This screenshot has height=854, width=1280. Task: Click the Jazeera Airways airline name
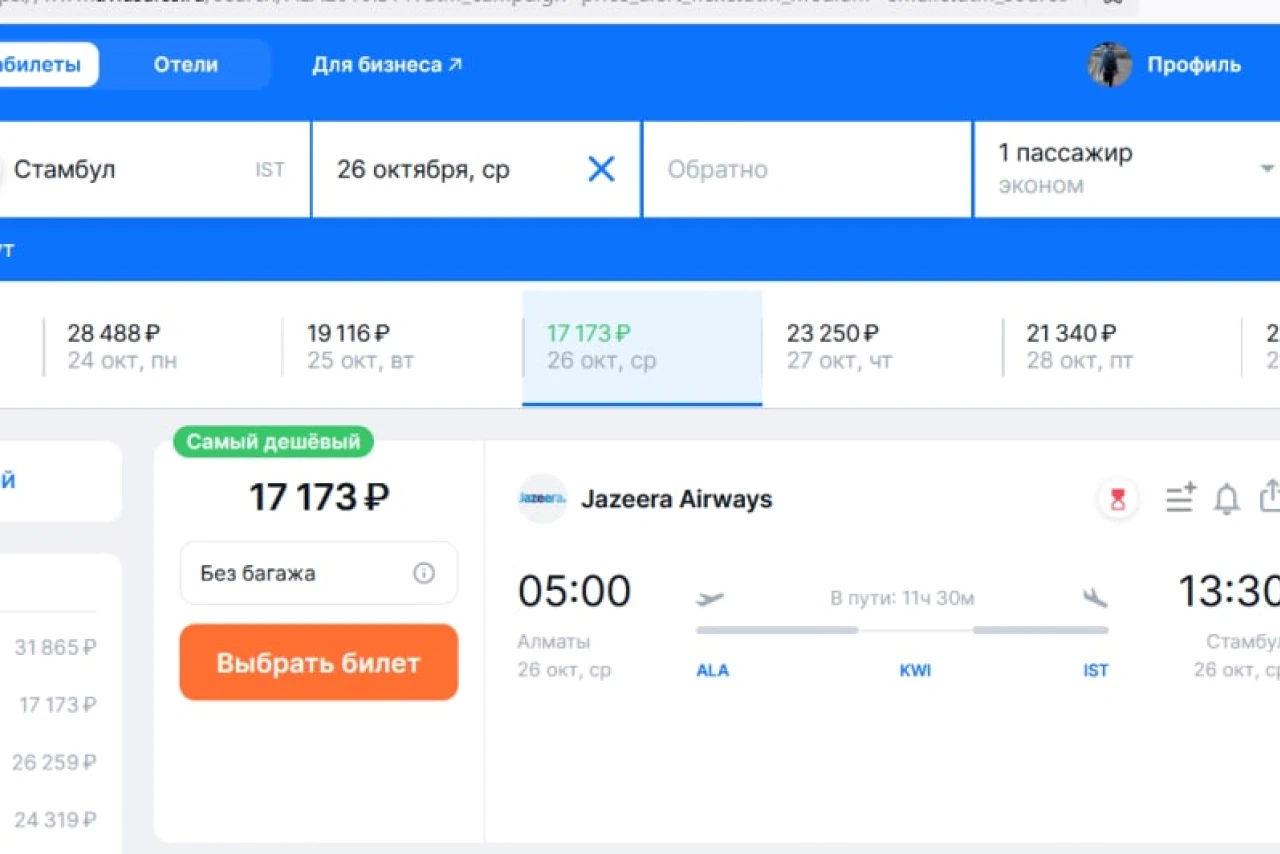point(677,499)
